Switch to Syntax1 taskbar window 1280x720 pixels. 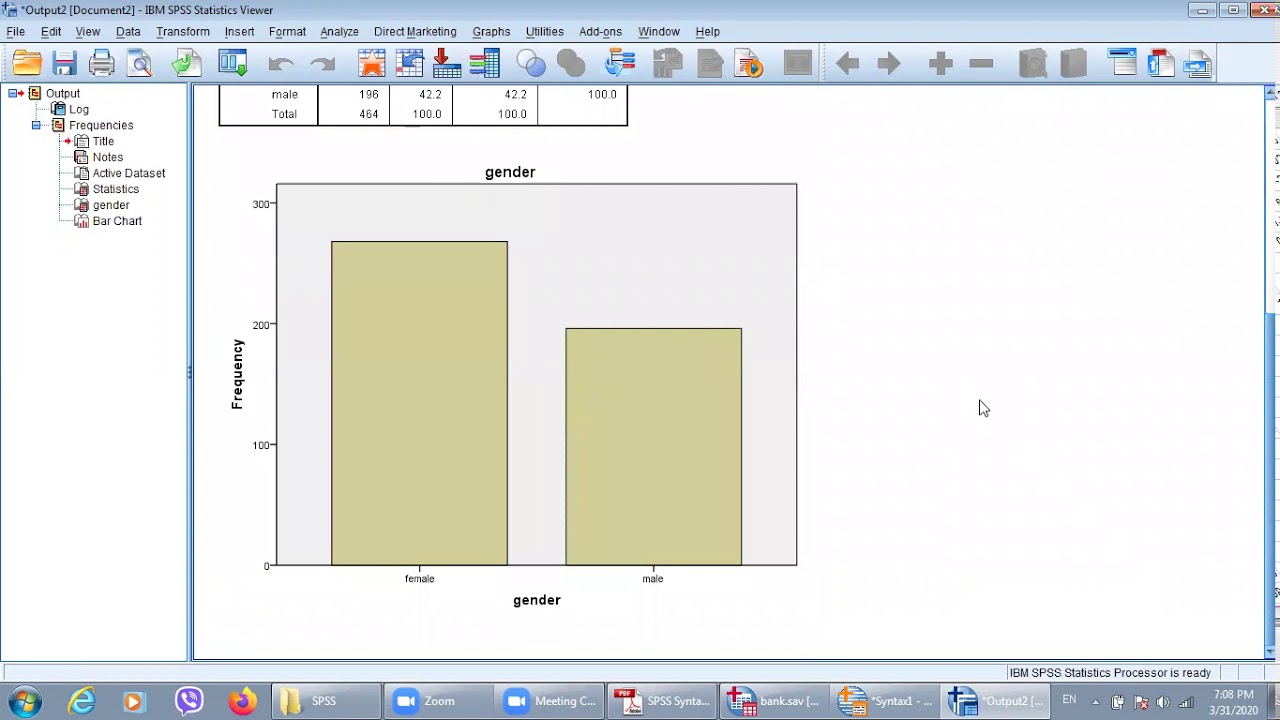coord(885,701)
